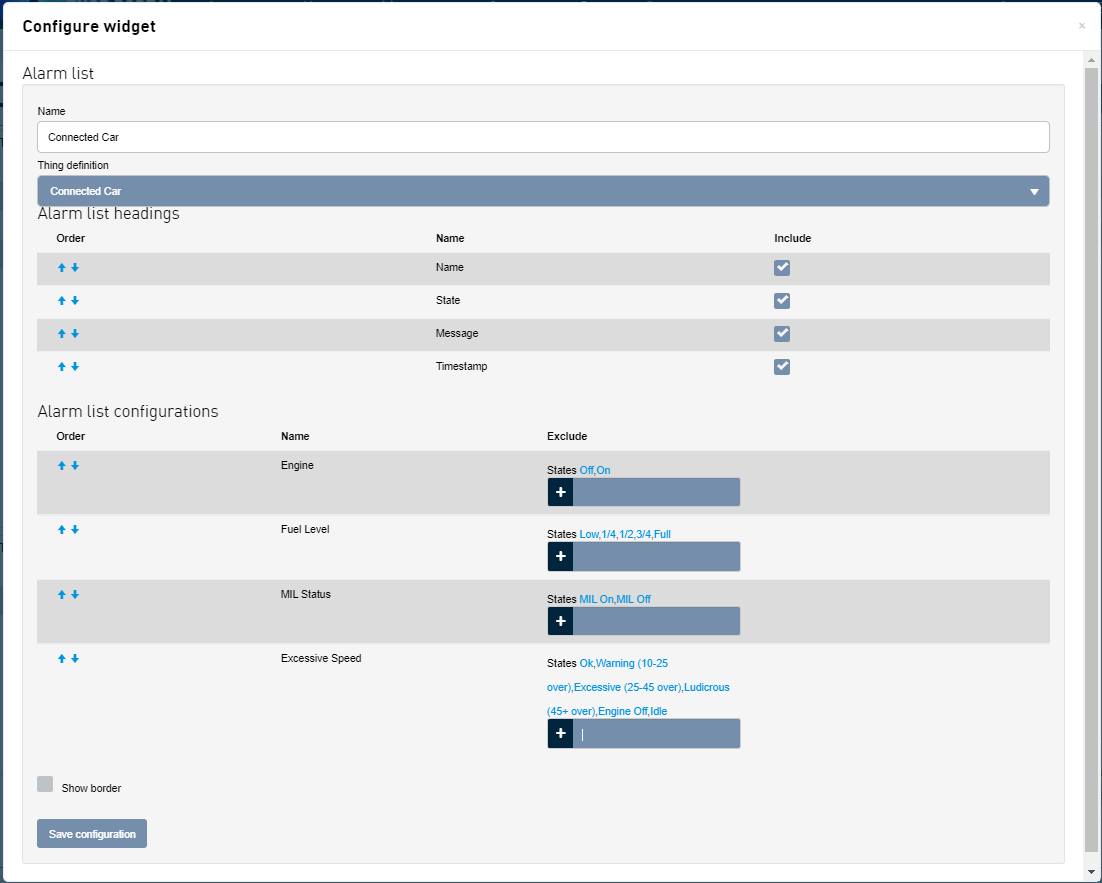Click plus button for Engine exclude states
The height and width of the screenshot is (883, 1102).
[x=560, y=492]
